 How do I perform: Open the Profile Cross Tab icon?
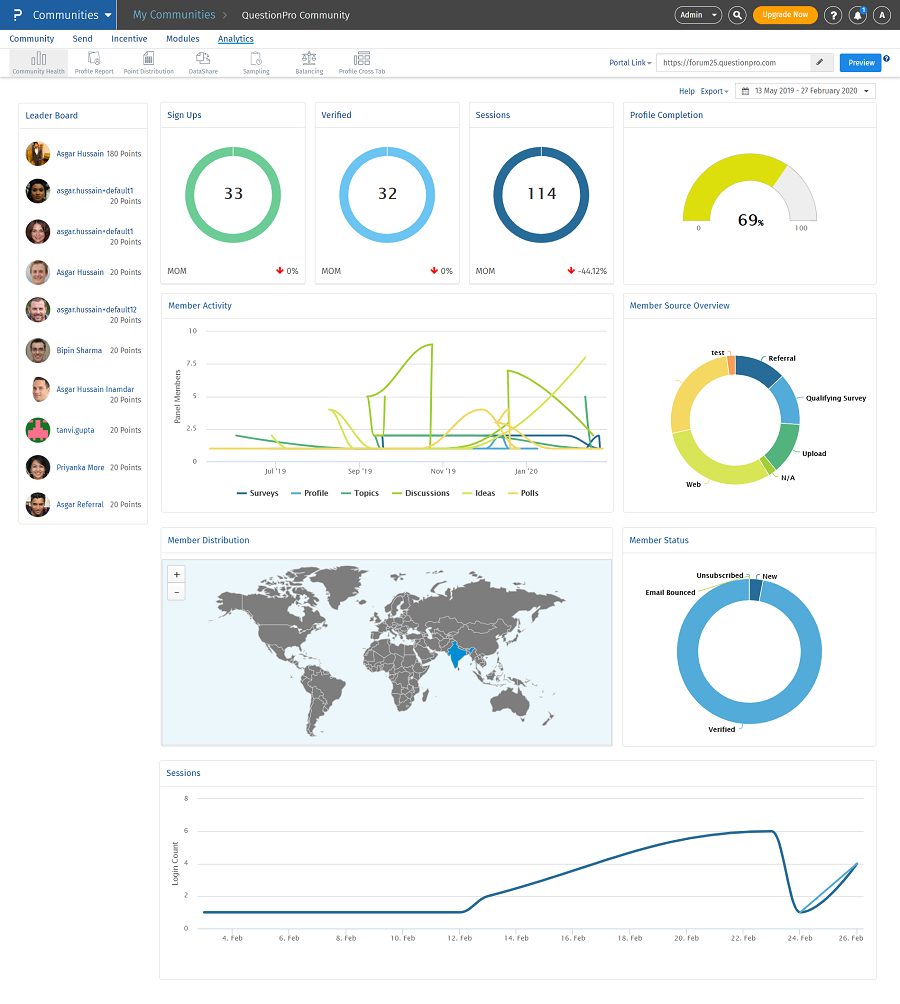pyautogui.click(x=362, y=63)
